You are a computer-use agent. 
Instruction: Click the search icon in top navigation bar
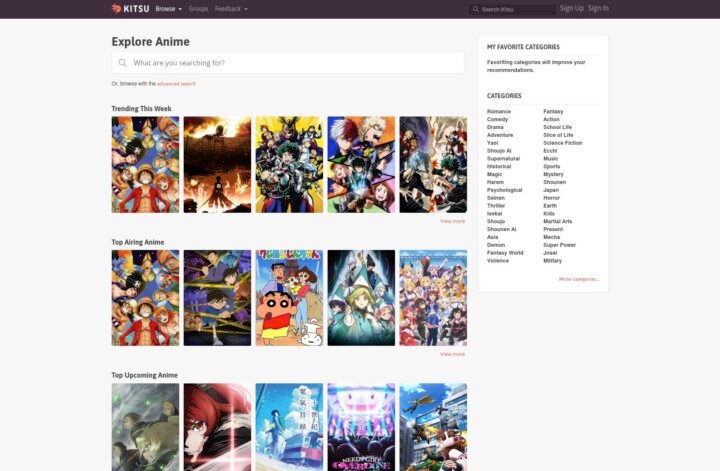pyautogui.click(x=476, y=9)
